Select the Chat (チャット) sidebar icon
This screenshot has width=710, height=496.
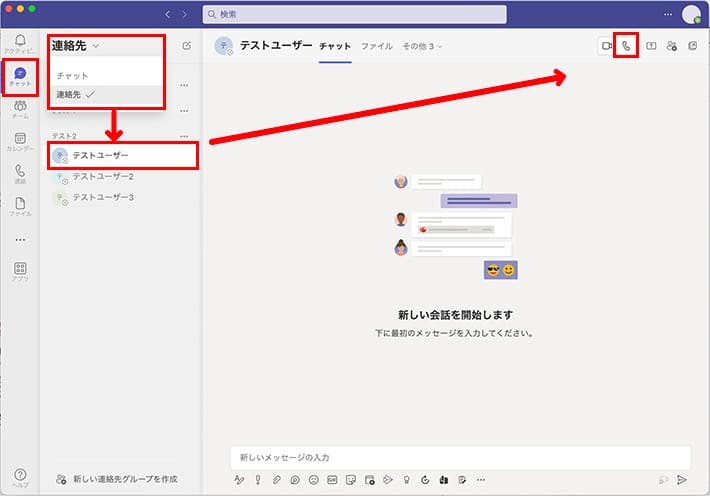point(20,73)
